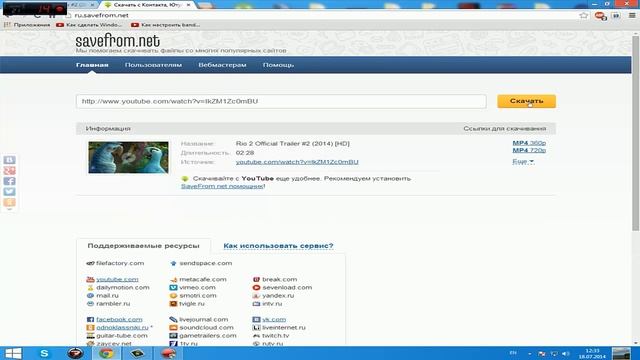Viewport: 640px width, 360px height.
Task: Click the yellow Скачать button
Action: click(x=526, y=101)
